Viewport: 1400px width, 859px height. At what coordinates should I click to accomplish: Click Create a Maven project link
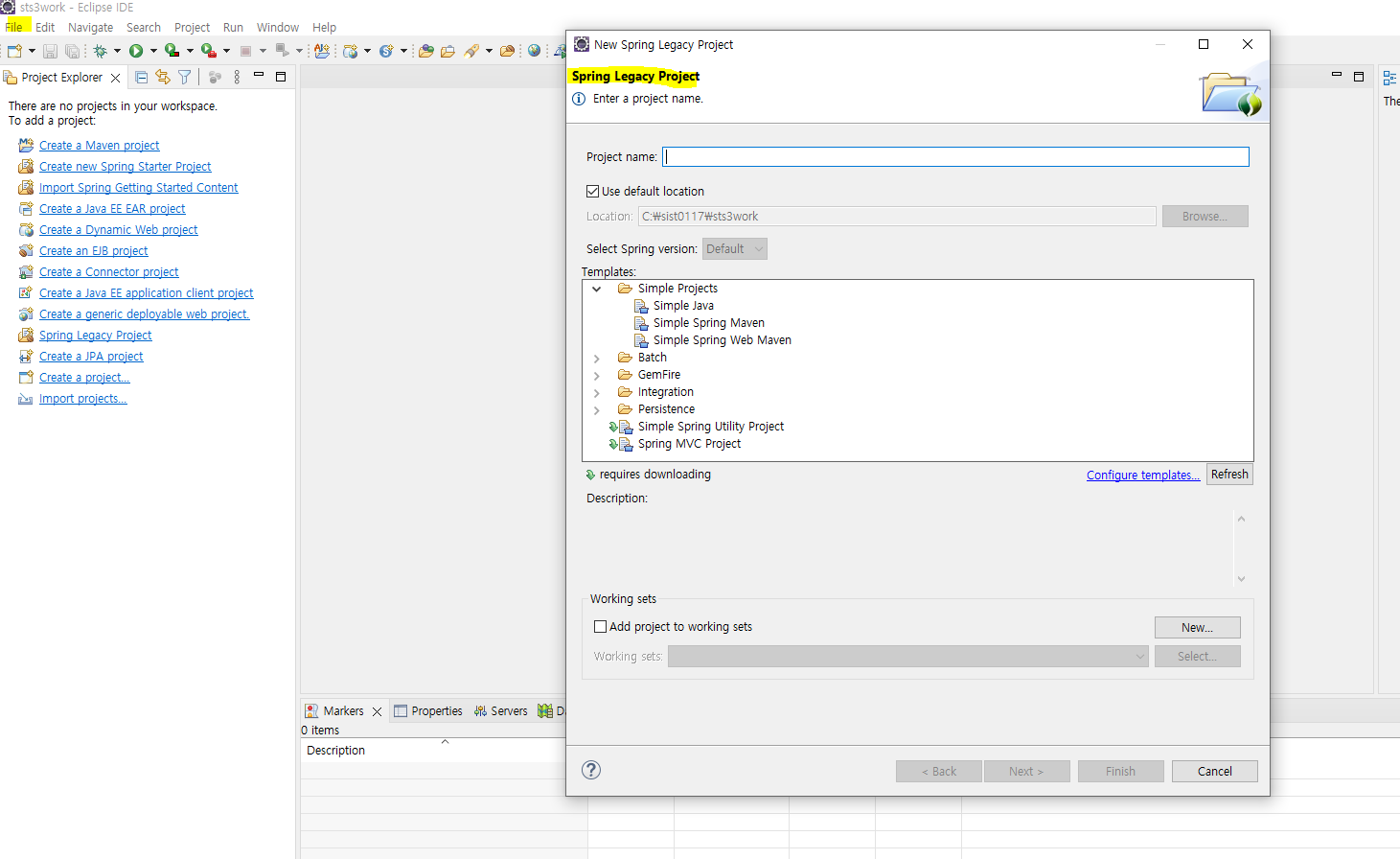(x=100, y=146)
